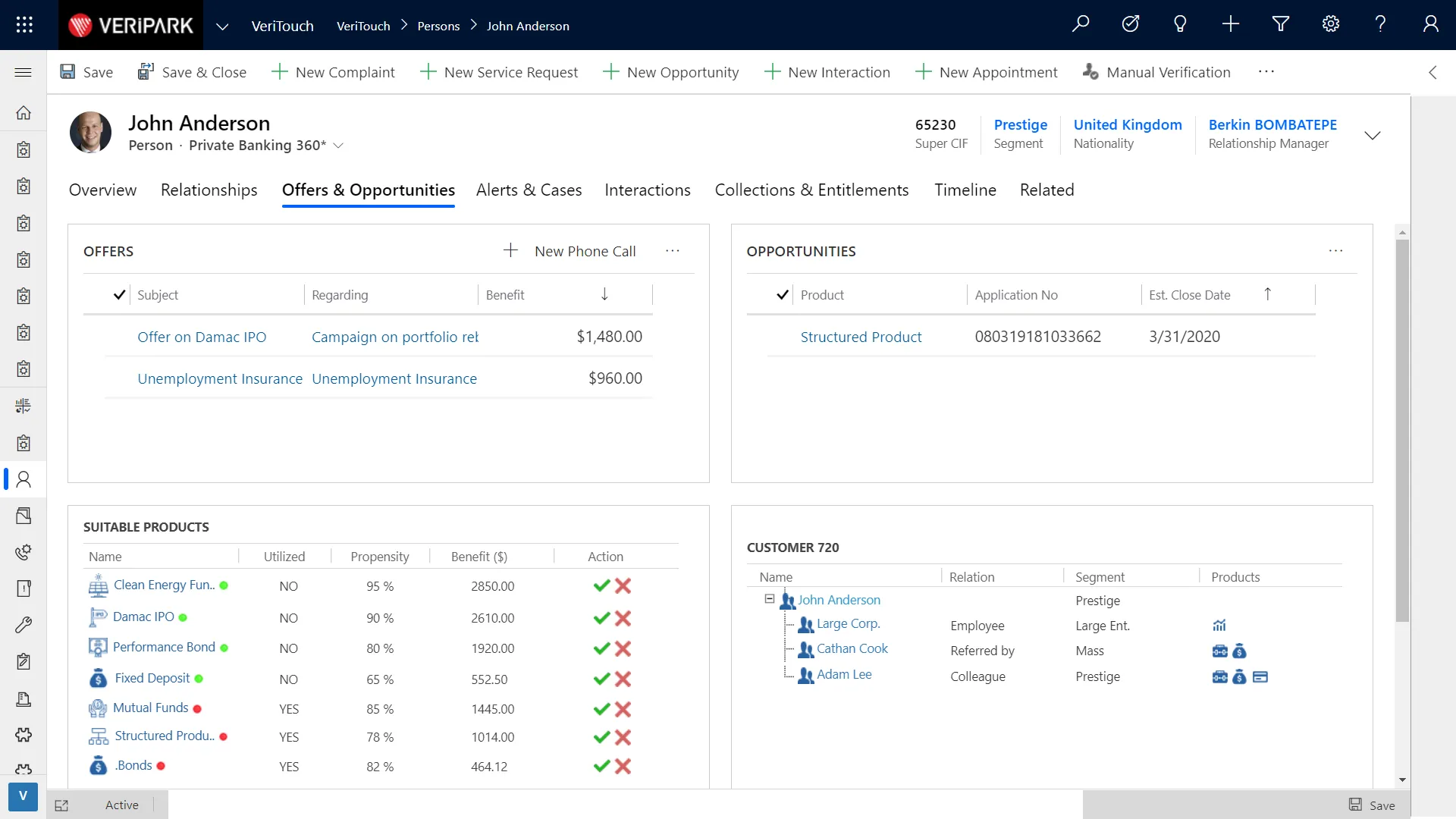Image resolution: width=1456 pixels, height=819 pixels.
Task: Collapse the John Anderson tree node
Action: tap(769, 599)
